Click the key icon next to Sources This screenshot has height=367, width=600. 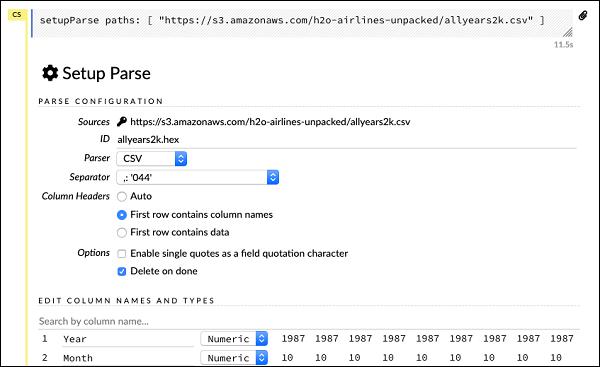click(x=122, y=121)
